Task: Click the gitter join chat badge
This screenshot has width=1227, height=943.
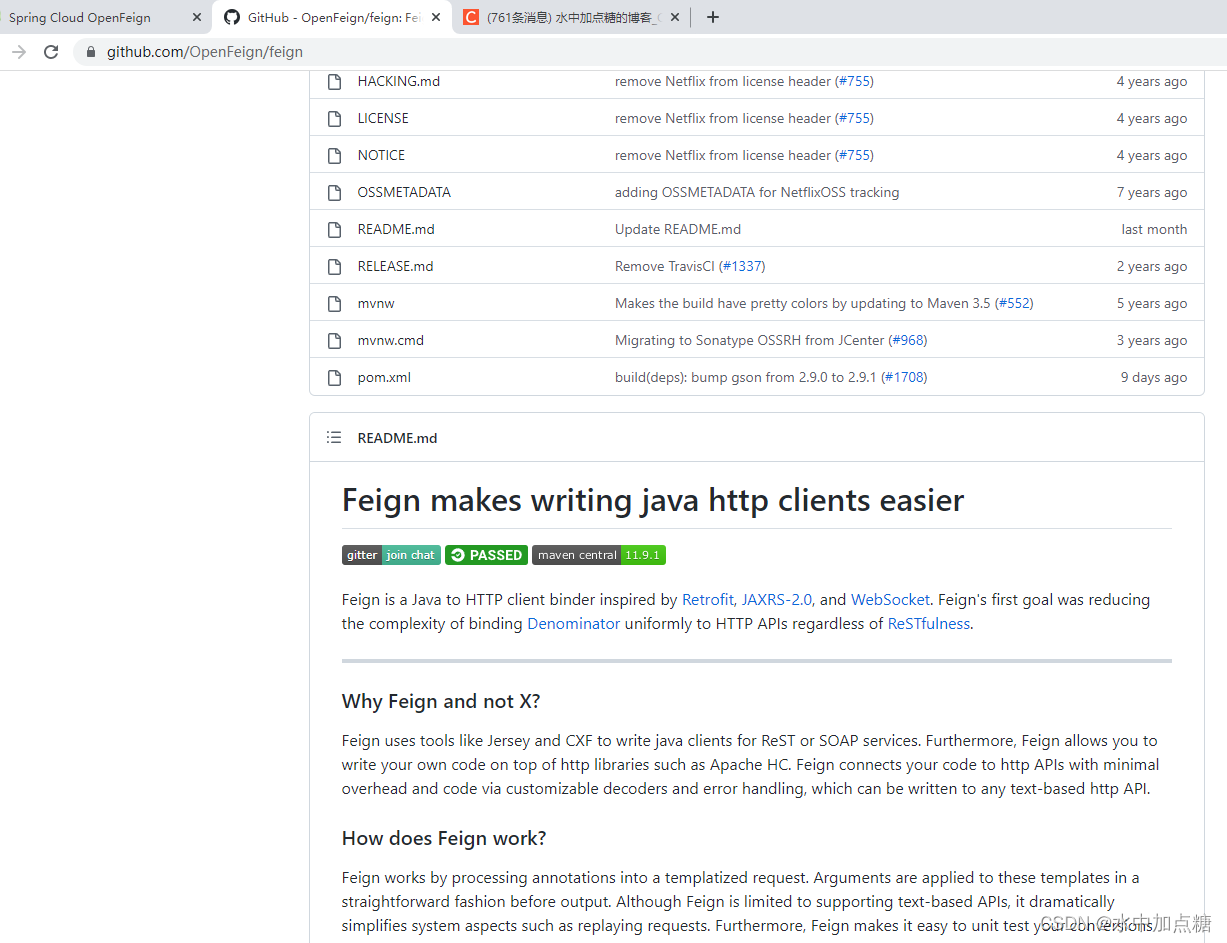Action: pyautogui.click(x=391, y=555)
